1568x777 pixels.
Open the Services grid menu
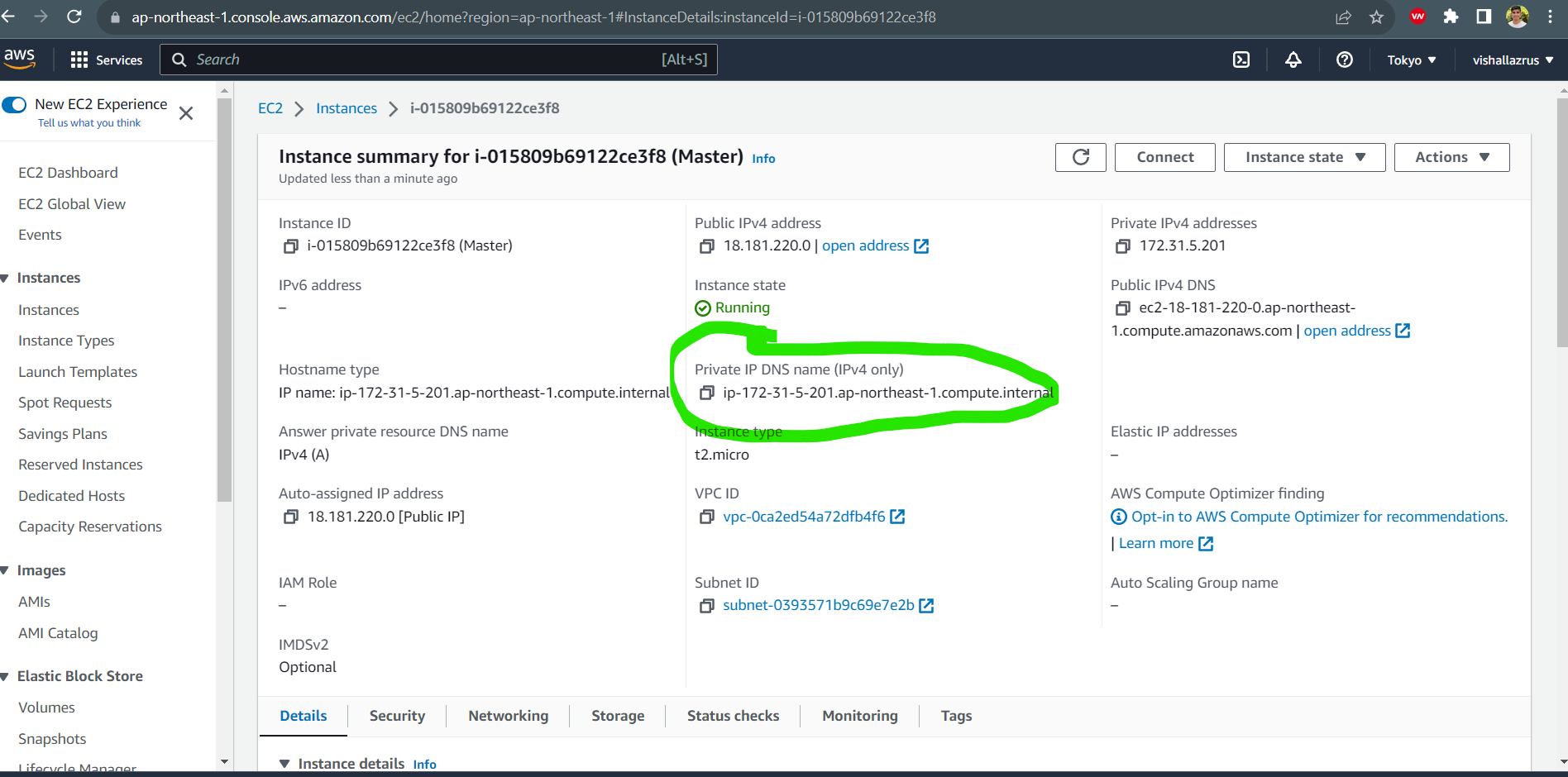(x=79, y=59)
